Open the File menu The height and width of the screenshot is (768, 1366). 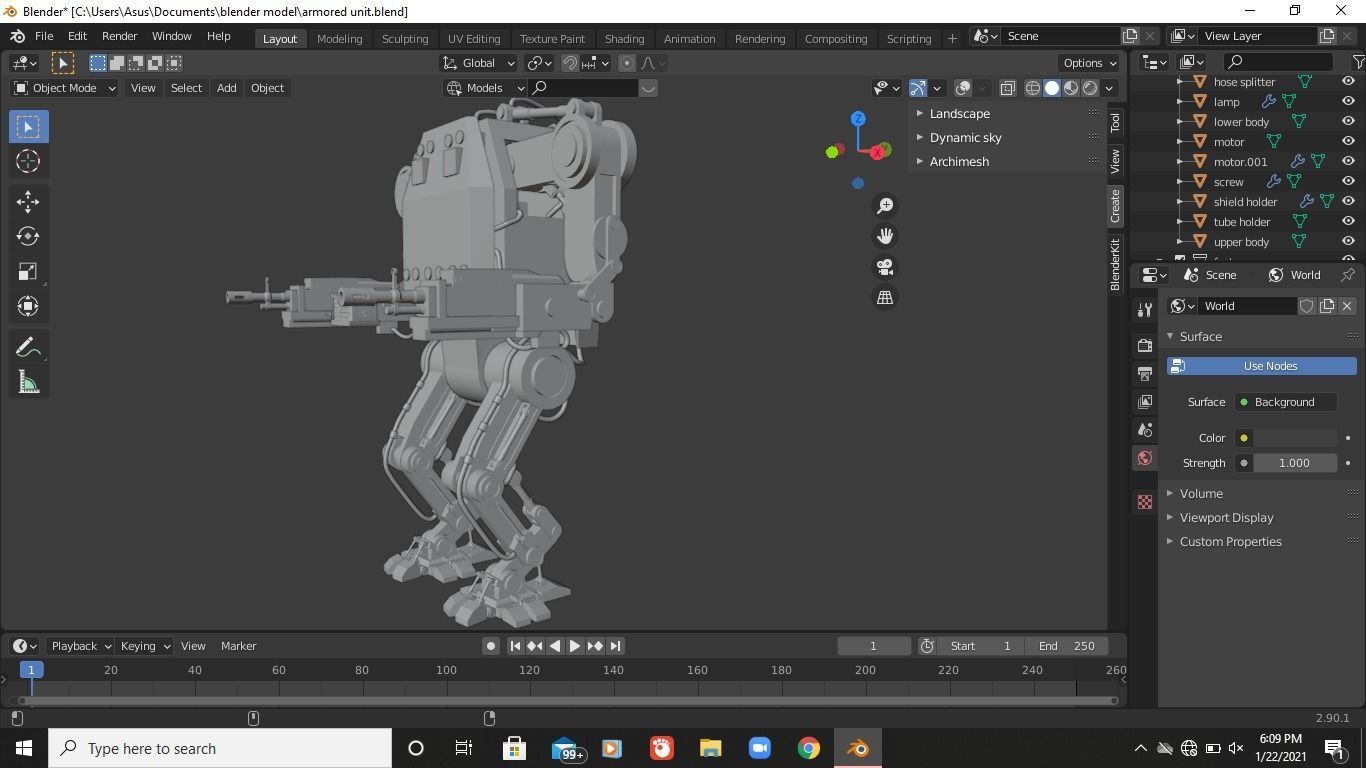(44, 36)
